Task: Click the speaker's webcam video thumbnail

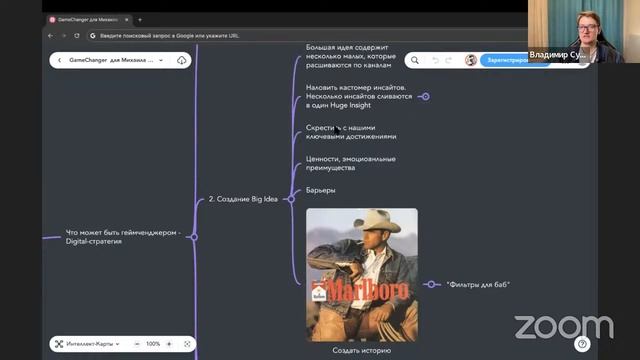Action: [x=584, y=31]
